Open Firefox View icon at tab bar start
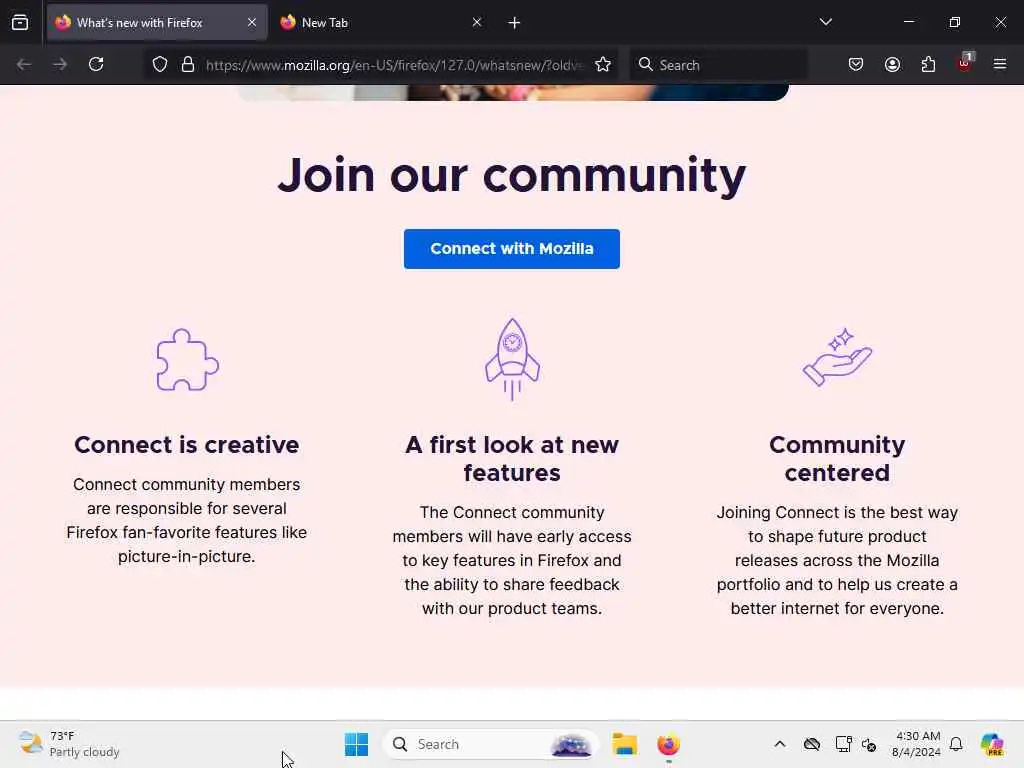Viewport: 1024px width, 768px height. pyautogui.click(x=20, y=23)
